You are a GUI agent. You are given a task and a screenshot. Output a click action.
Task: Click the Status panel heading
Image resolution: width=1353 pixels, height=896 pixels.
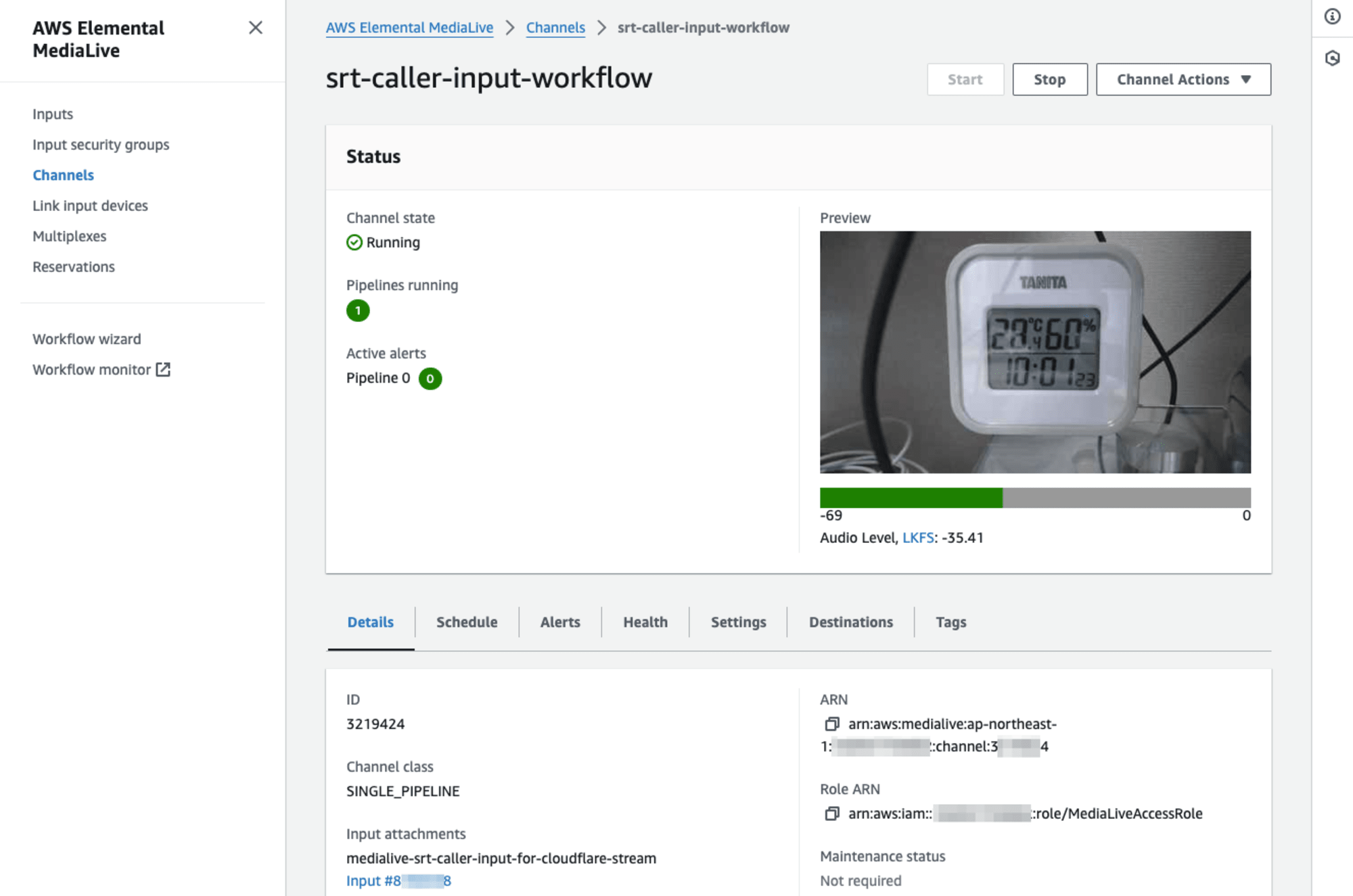click(373, 156)
